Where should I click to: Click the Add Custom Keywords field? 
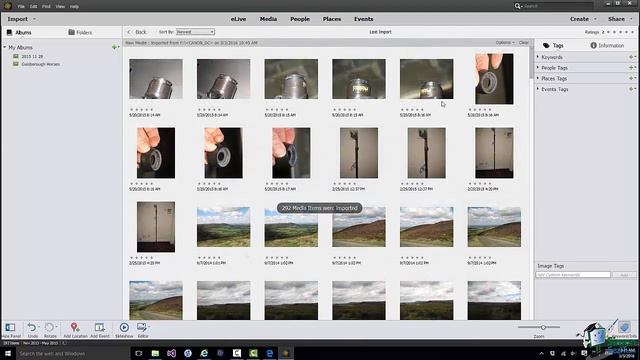tap(573, 275)
